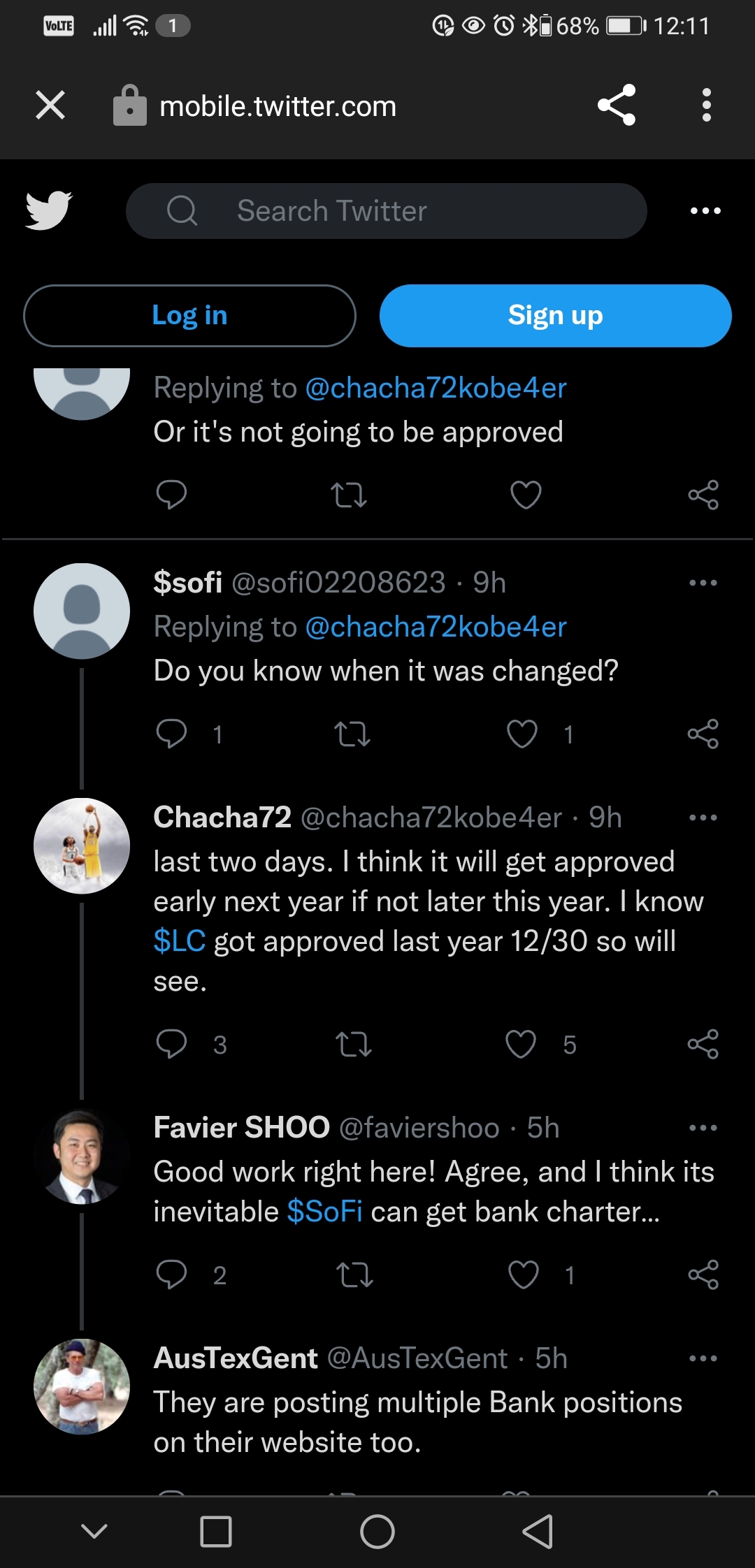The width and height of the screenshot is (755, 1568).
Task: Share the $sofi tweet
Action: coord(703,734)
